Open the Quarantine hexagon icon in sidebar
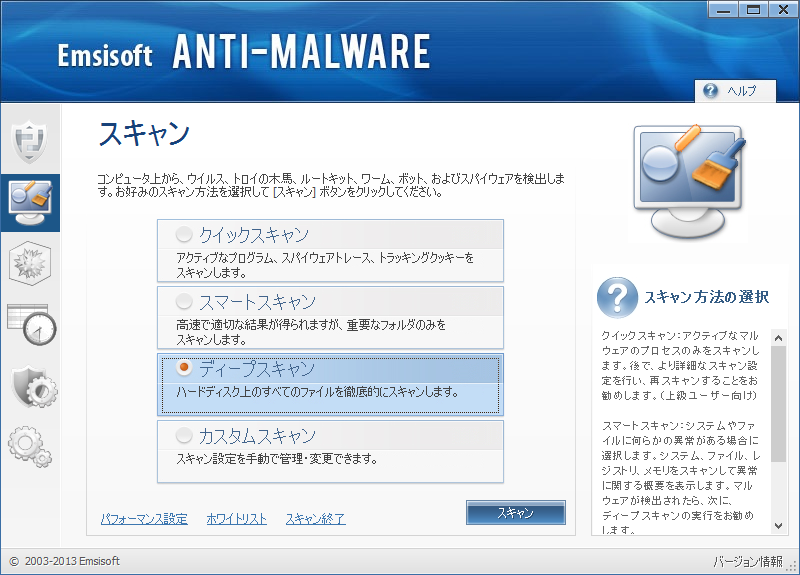Viewport: 800px width, 575px height. pyautogui.click(x=30, y=263)
